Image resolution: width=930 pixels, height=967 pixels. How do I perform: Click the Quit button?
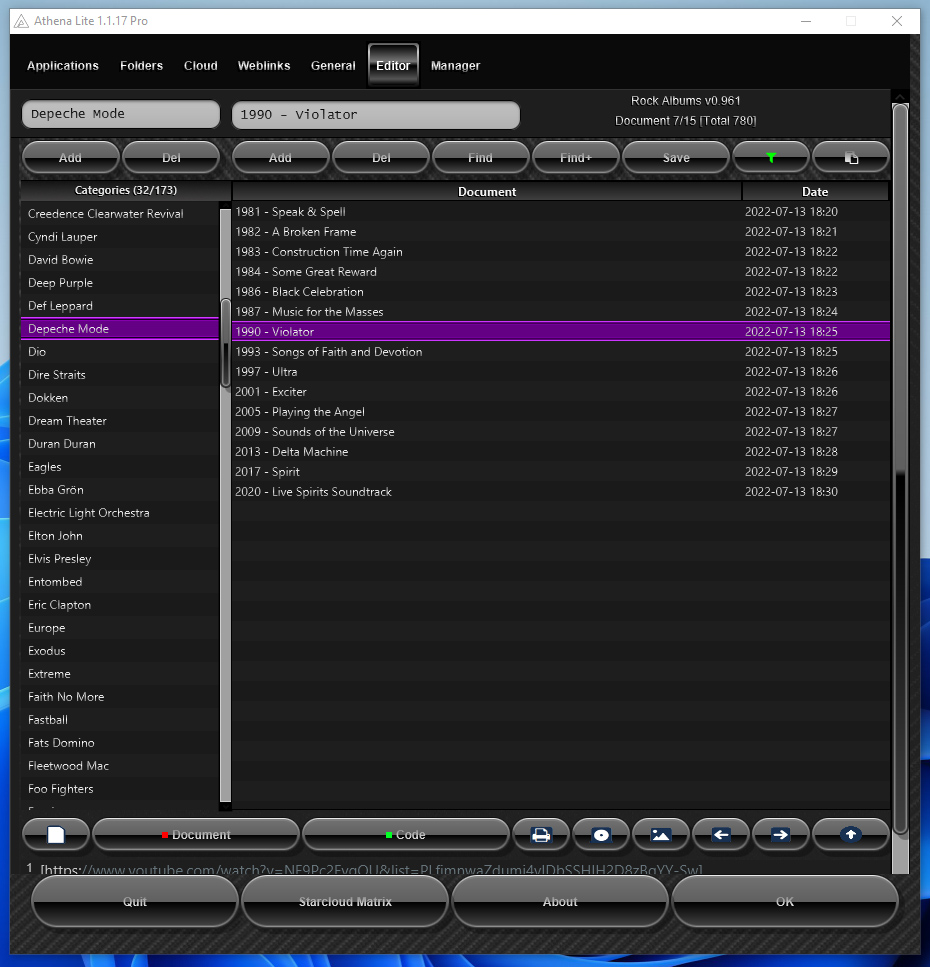coord(134,901)
